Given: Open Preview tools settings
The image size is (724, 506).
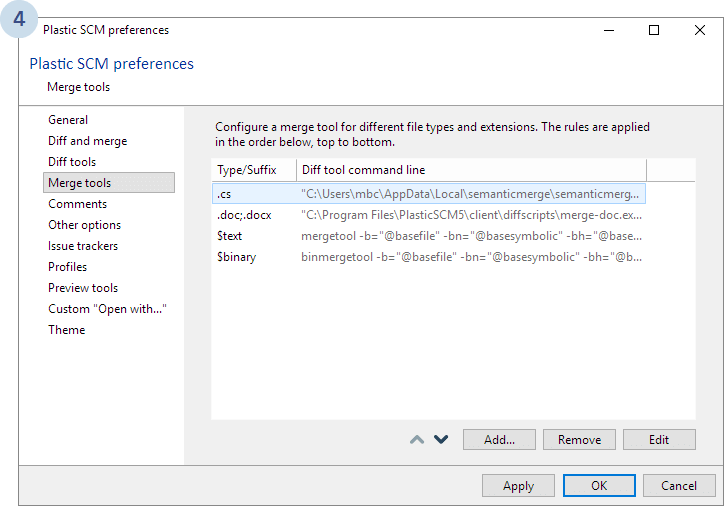Looking at the screenshot, I should [83, 288].
